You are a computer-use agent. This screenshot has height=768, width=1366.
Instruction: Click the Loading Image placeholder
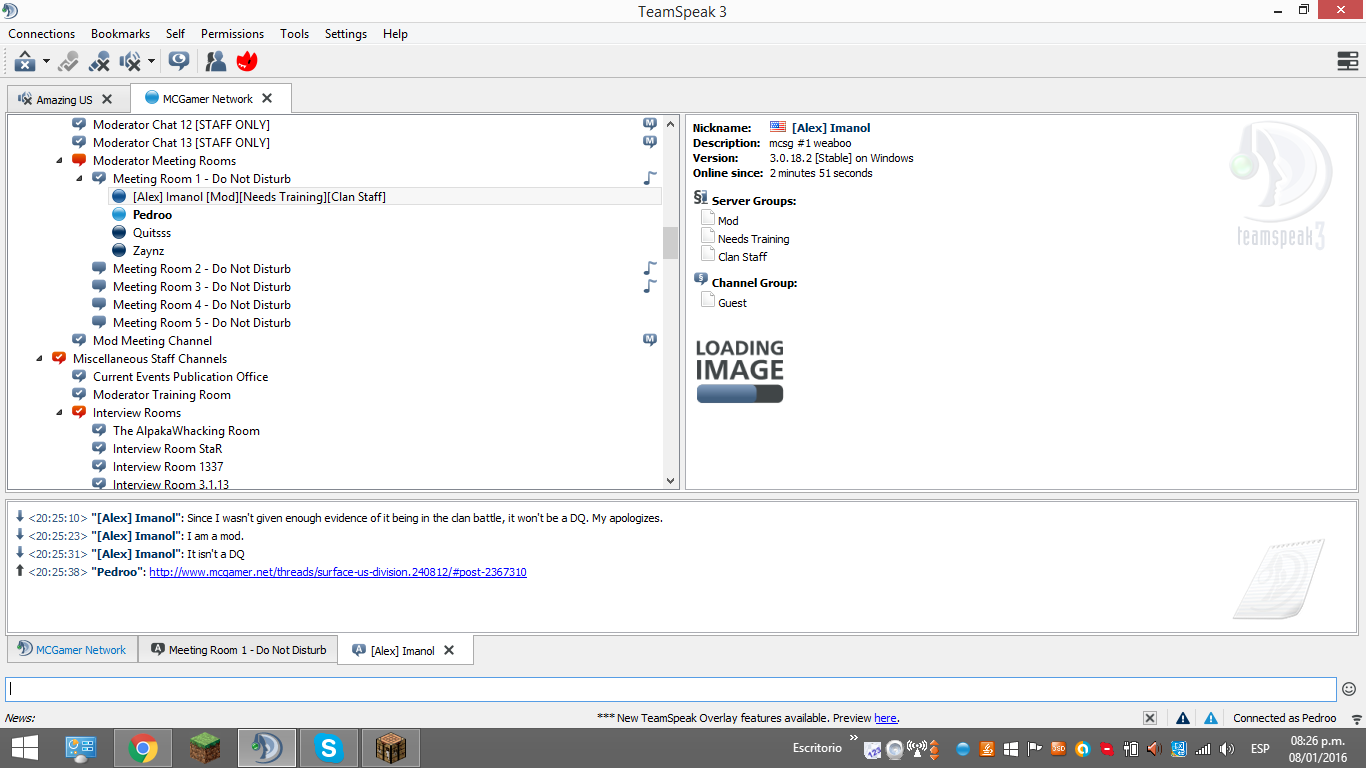[740, 371]
